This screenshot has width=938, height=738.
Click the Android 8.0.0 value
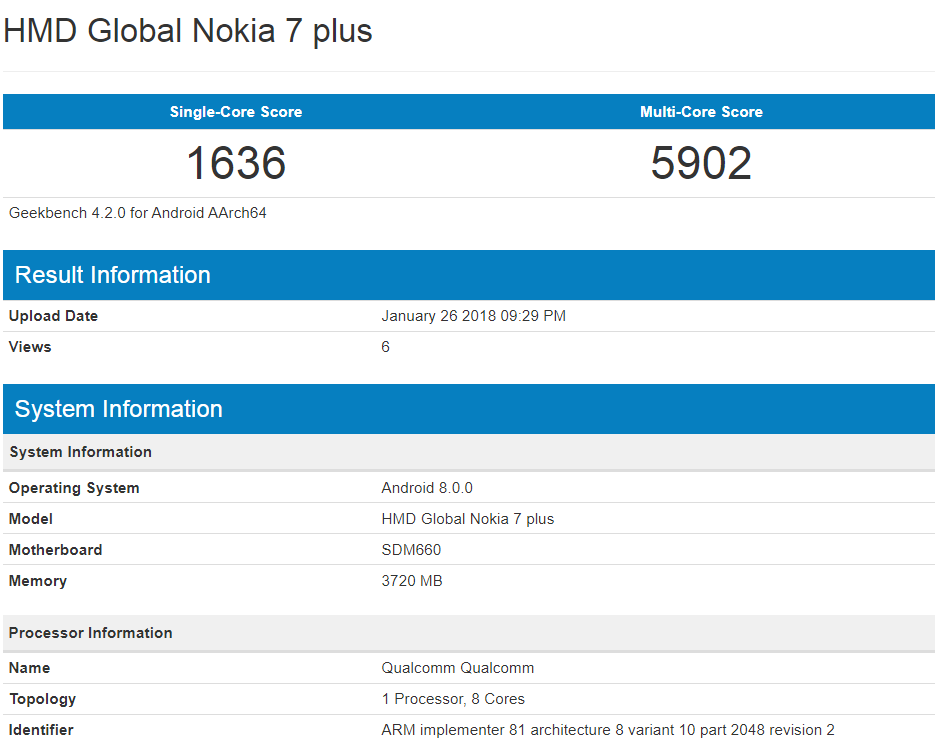pos(427,488)
